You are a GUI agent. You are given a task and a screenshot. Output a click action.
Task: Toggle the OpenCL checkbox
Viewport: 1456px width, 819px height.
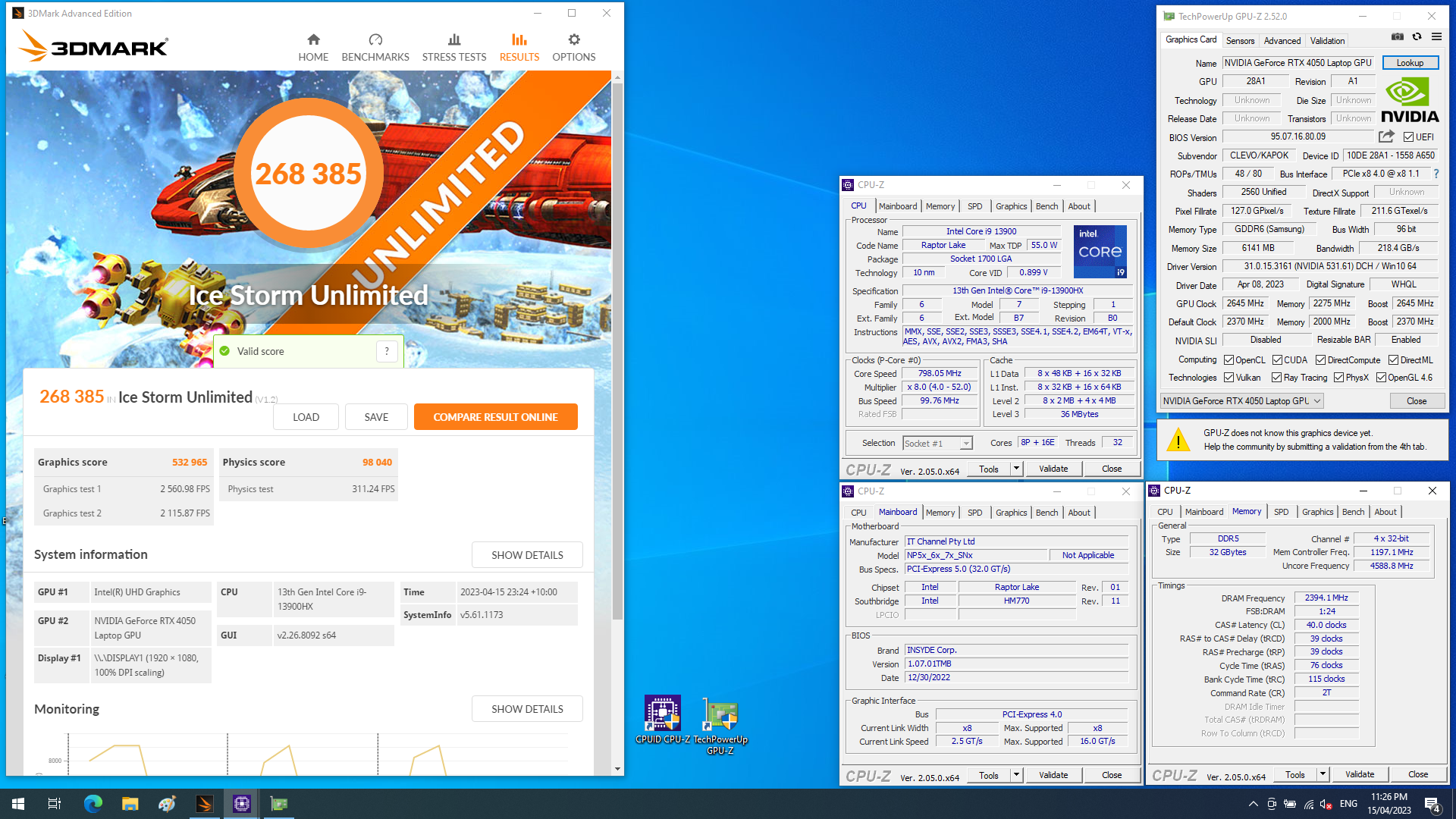[1228, 360]
